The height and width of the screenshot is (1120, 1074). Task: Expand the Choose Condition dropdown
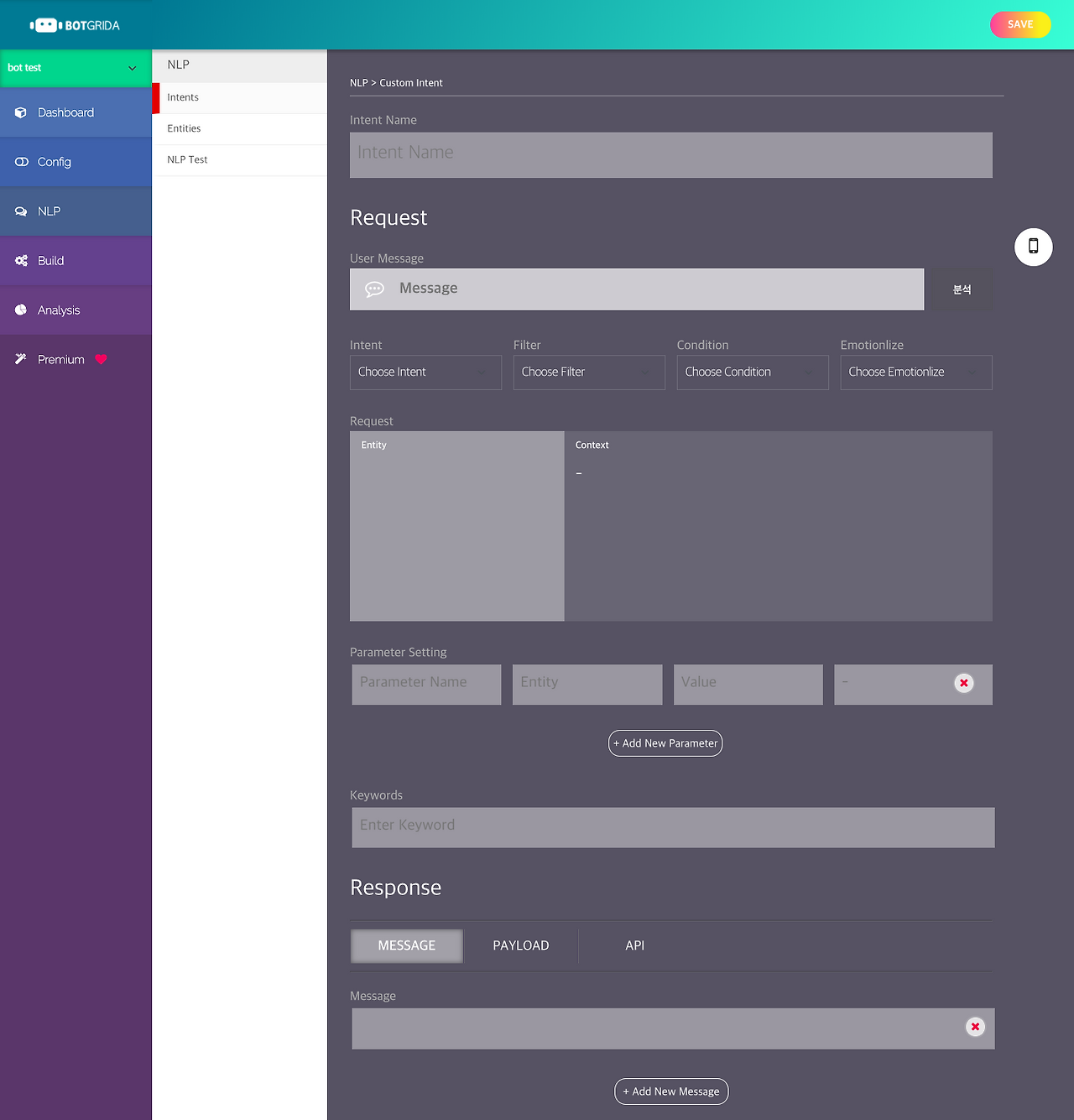coord(752,372)
